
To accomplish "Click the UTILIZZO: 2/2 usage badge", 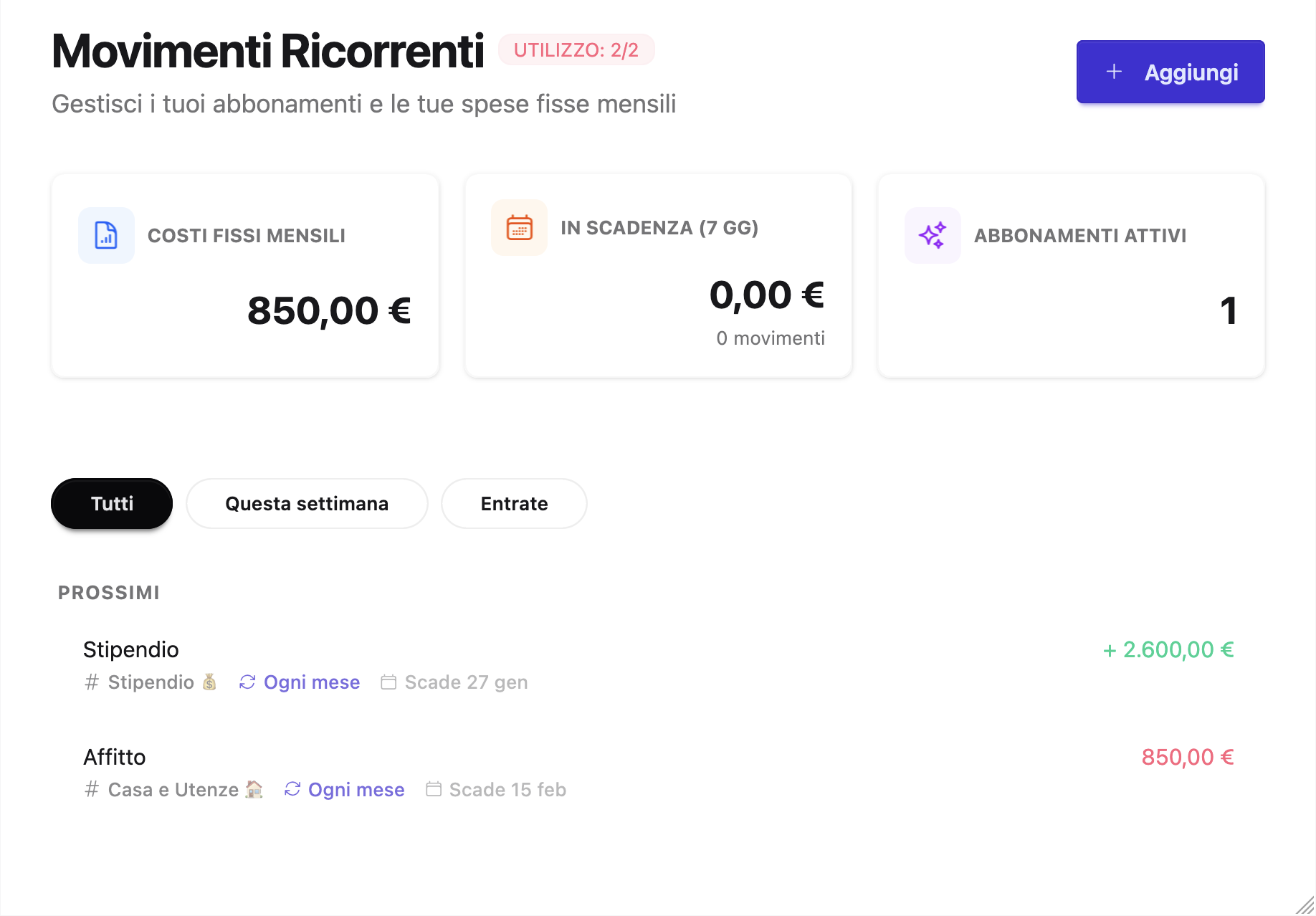I will click(x=576, y=50).
